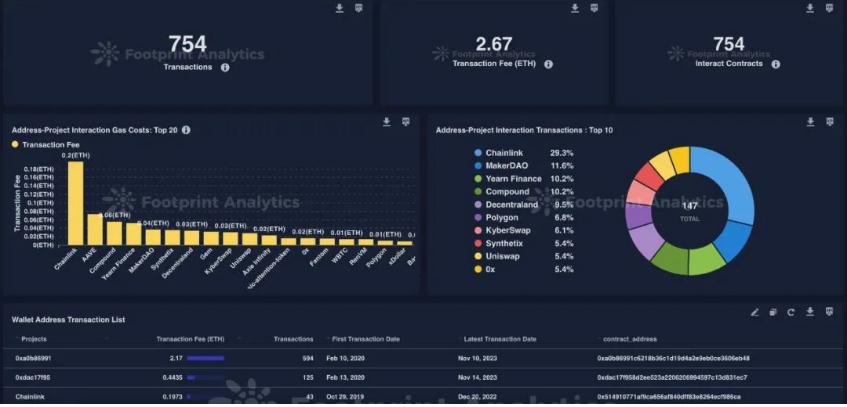Image resolution: width=847 pixels, height=407 pixels.
Task: Click the Compound bar in gas chart
Action: pyautogui.click(x=114, y=233)
